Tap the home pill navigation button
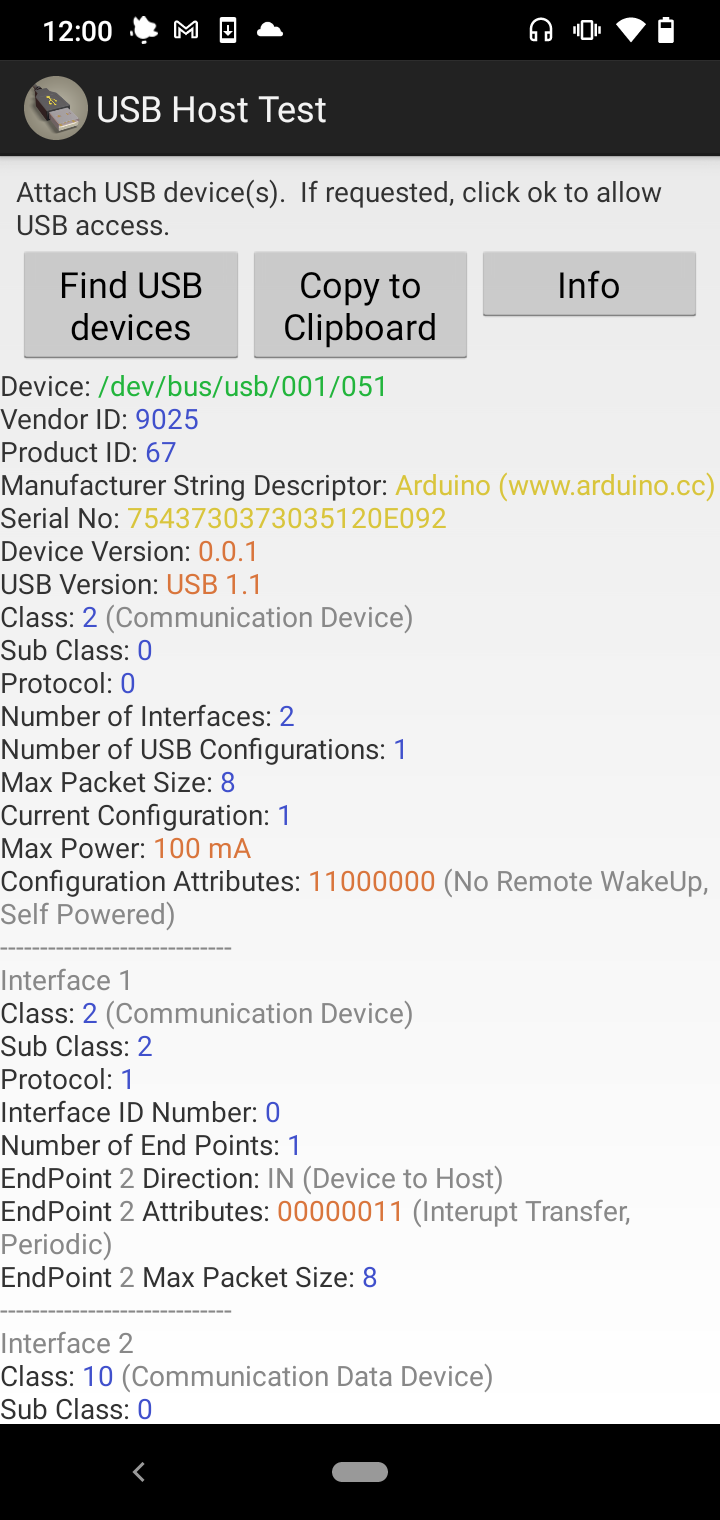 [x=360, y=1471]
